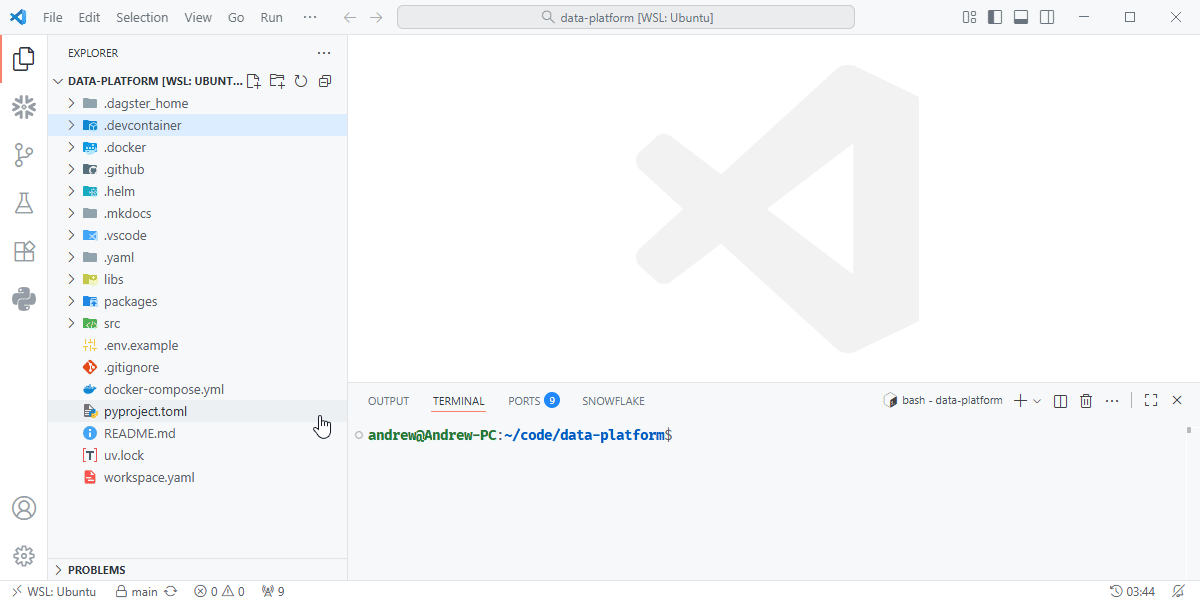Toggle the primary sidebar visibility

(994, 16)
